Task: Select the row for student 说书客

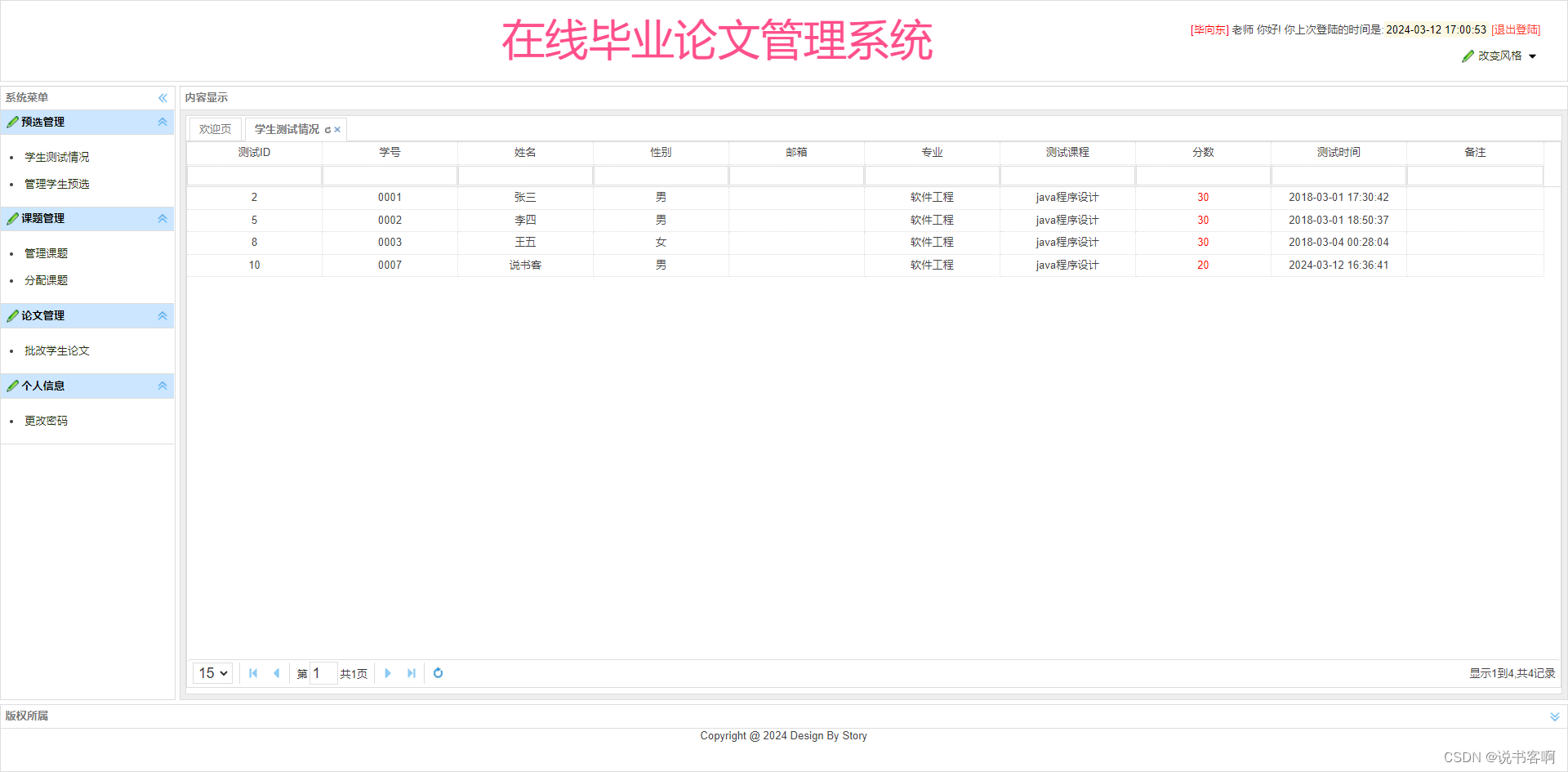Action: [865, 266]
